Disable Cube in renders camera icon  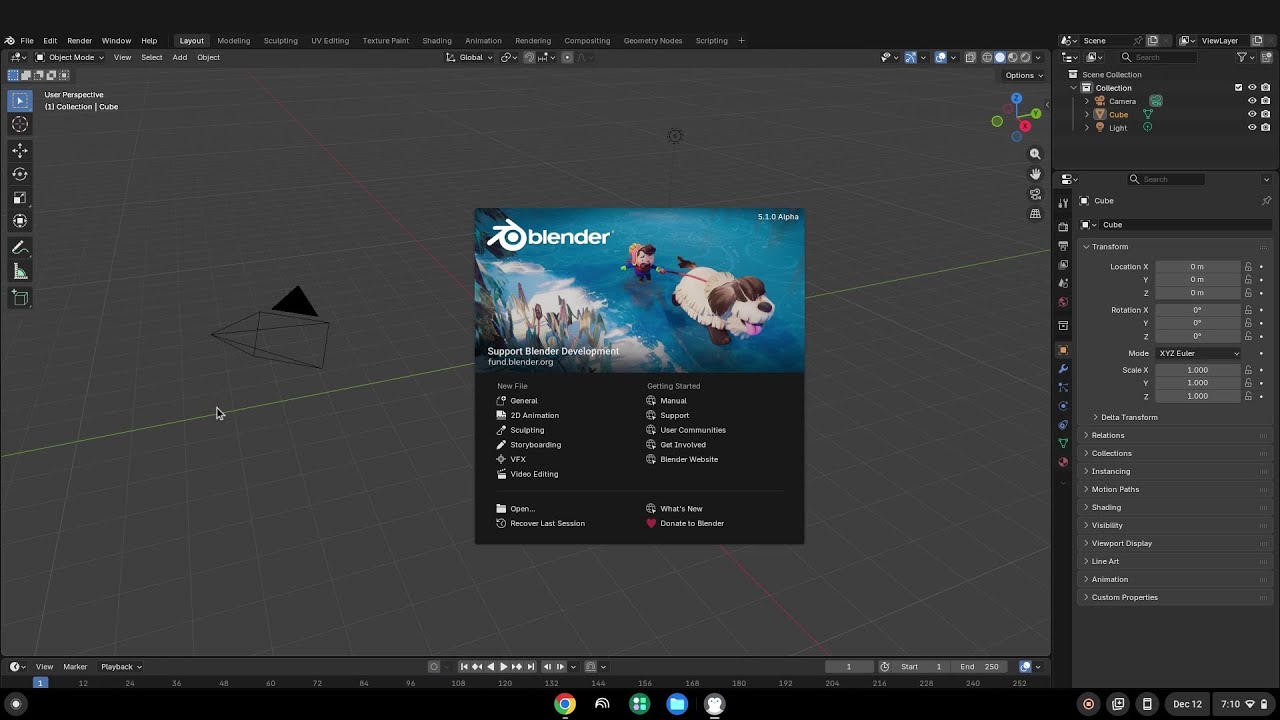click(1266, 114)
